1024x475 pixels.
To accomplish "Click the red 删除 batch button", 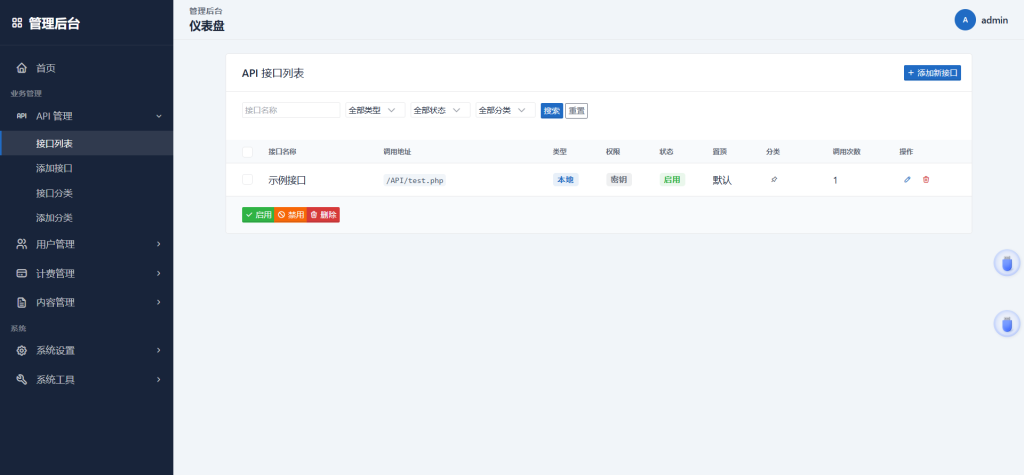I will pyautogui.click(x=323, y=215).
